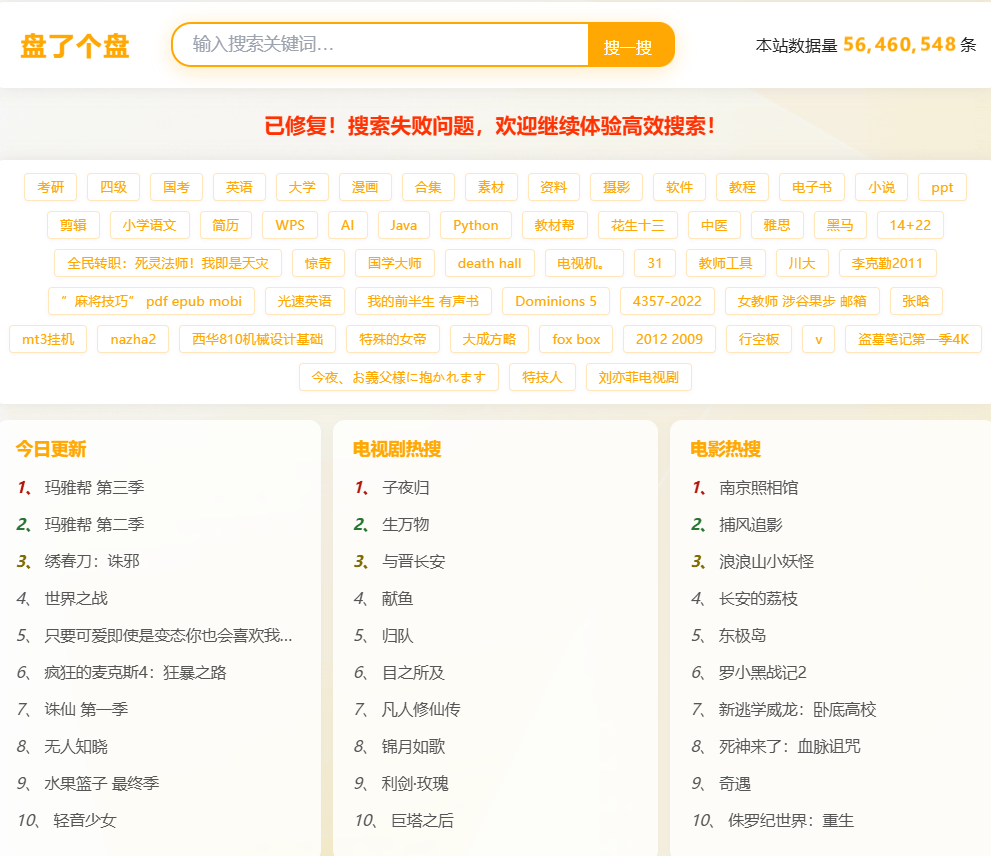Select the 雅思 tag
991x856 pixels.
[776, 225]
